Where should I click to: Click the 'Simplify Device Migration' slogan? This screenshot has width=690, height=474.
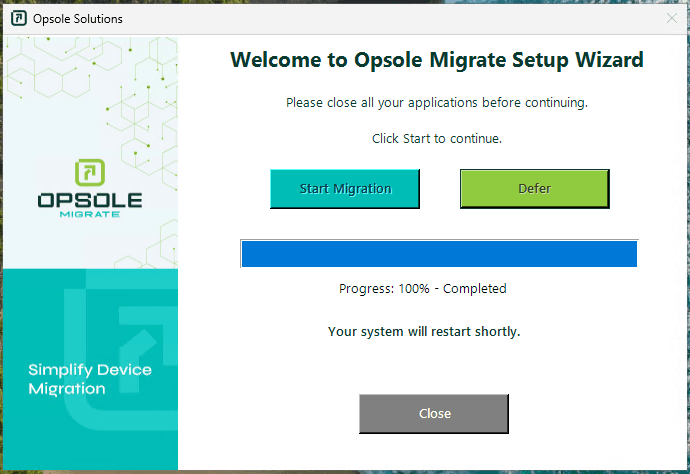point(90,379)
